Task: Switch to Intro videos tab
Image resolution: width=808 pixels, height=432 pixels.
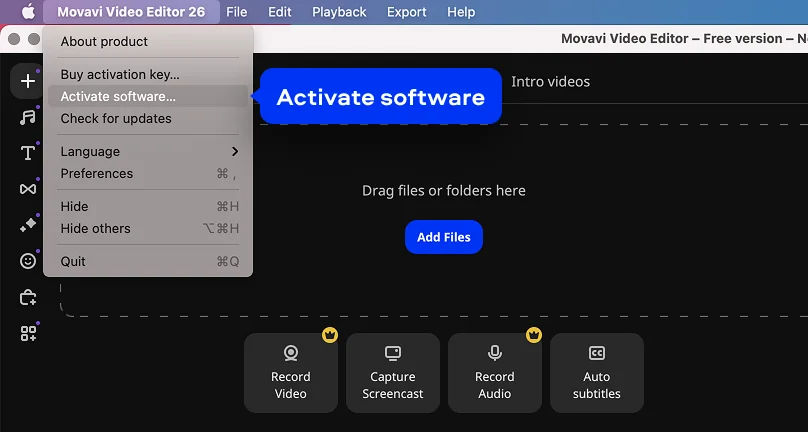Action: [x=550, y=81]
